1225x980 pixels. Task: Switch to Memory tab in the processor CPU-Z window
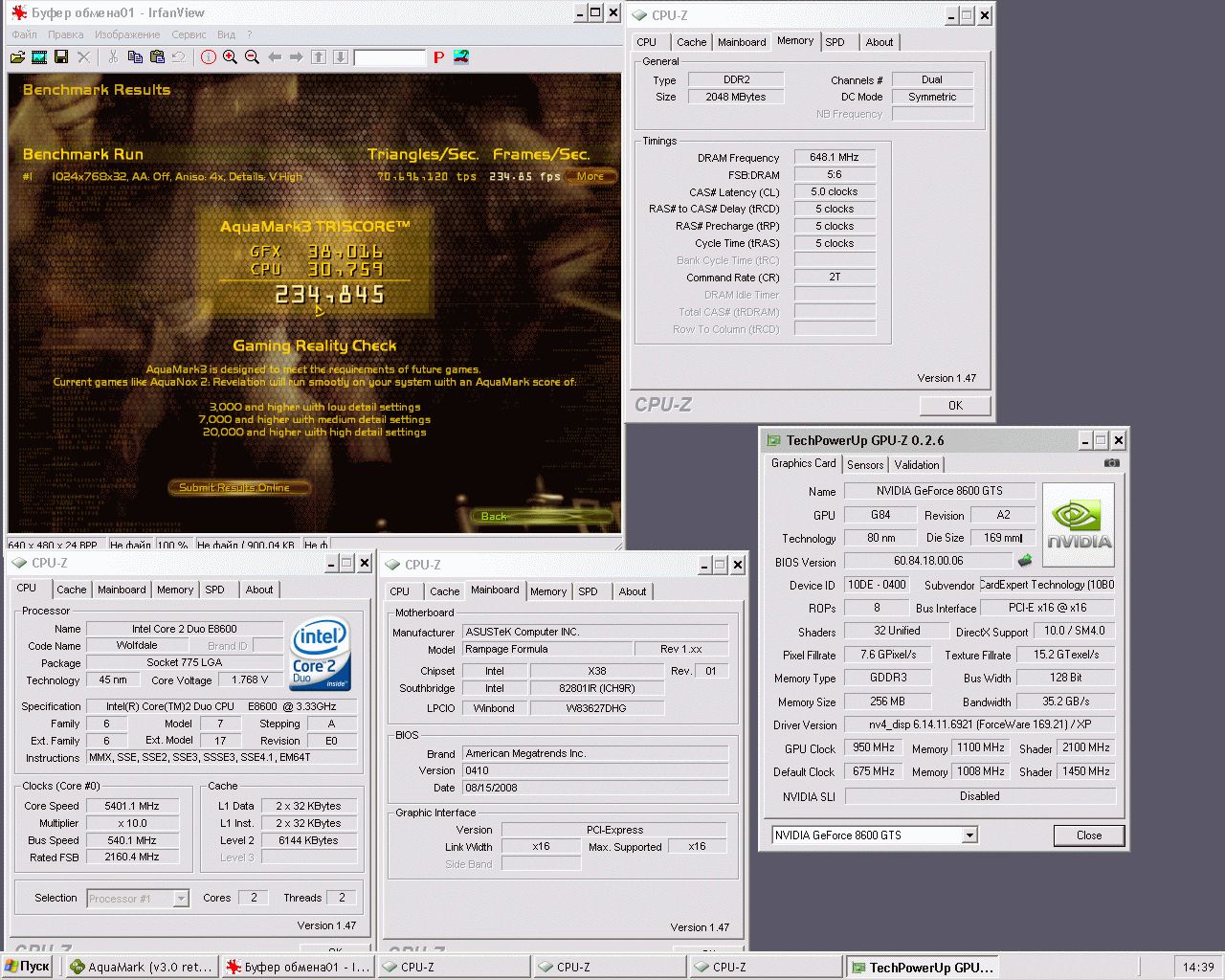pos(175,590)
